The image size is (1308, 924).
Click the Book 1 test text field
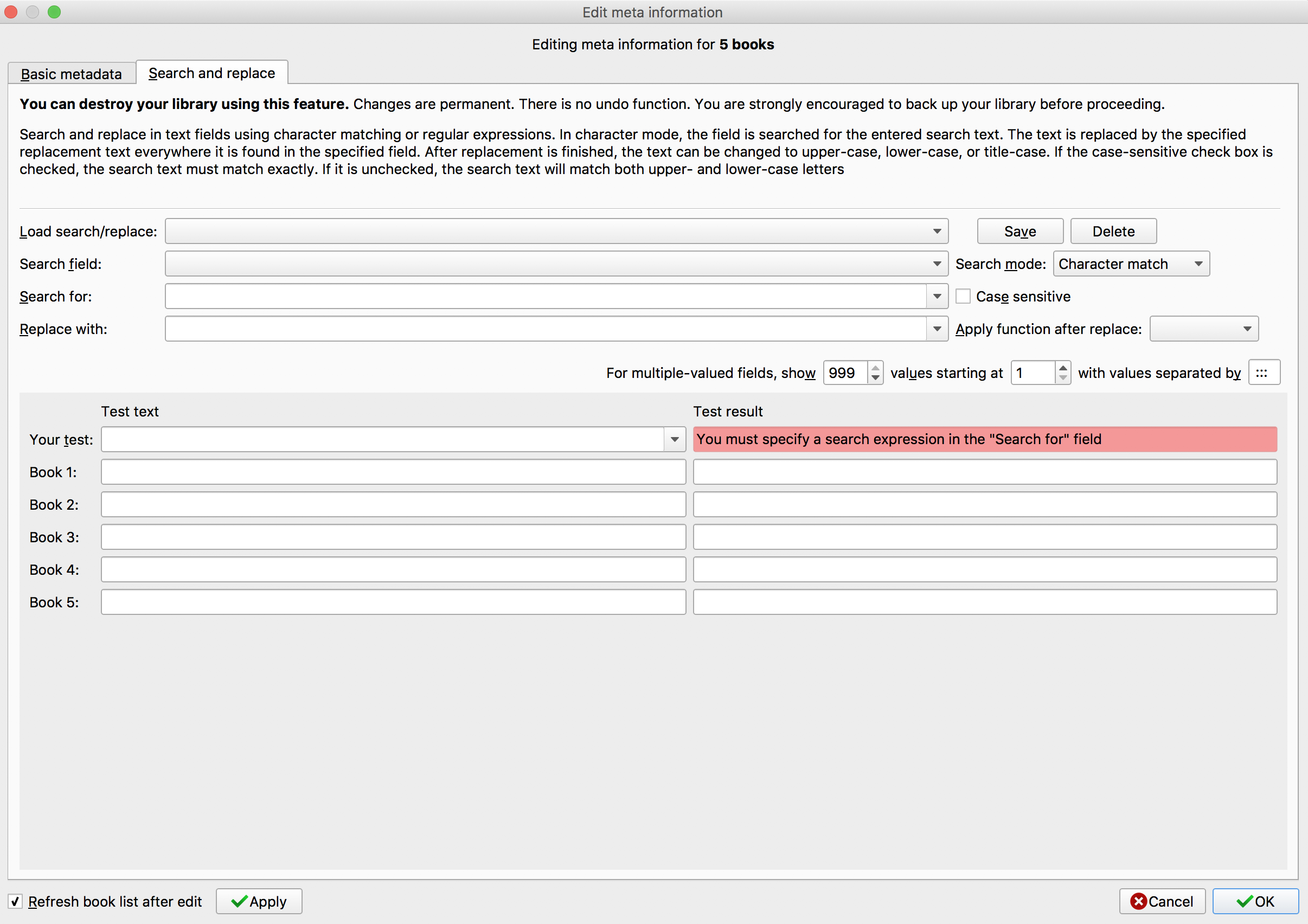(393, 472)
